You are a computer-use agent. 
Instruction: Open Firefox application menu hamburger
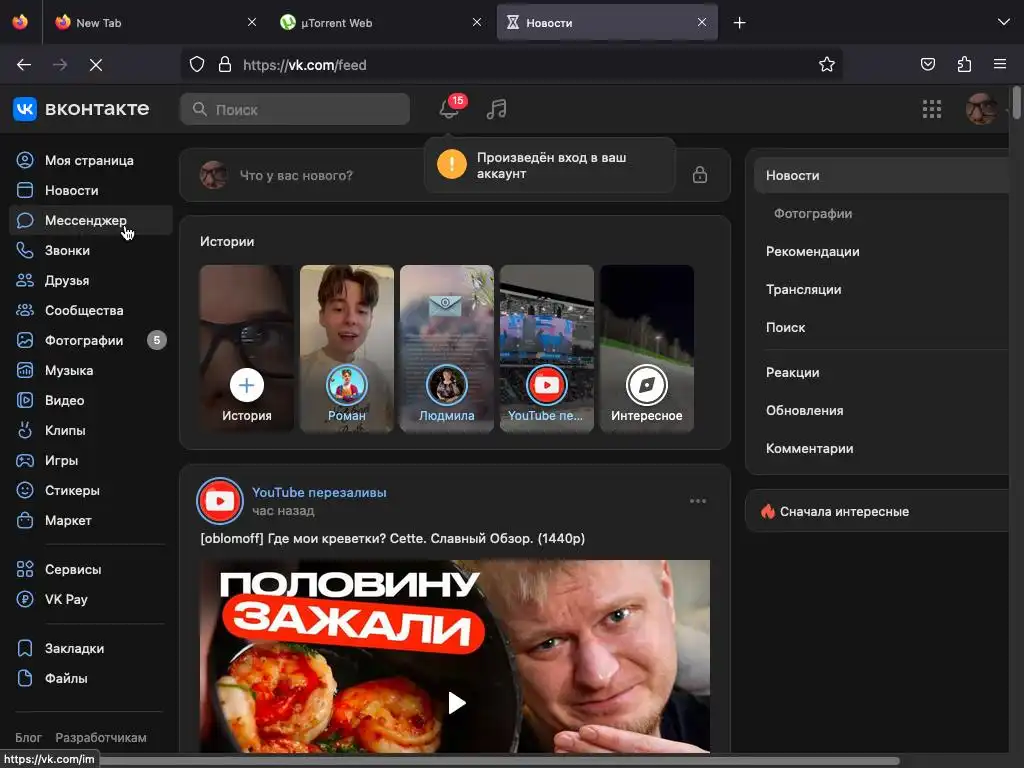click(x=1000, y=65)
